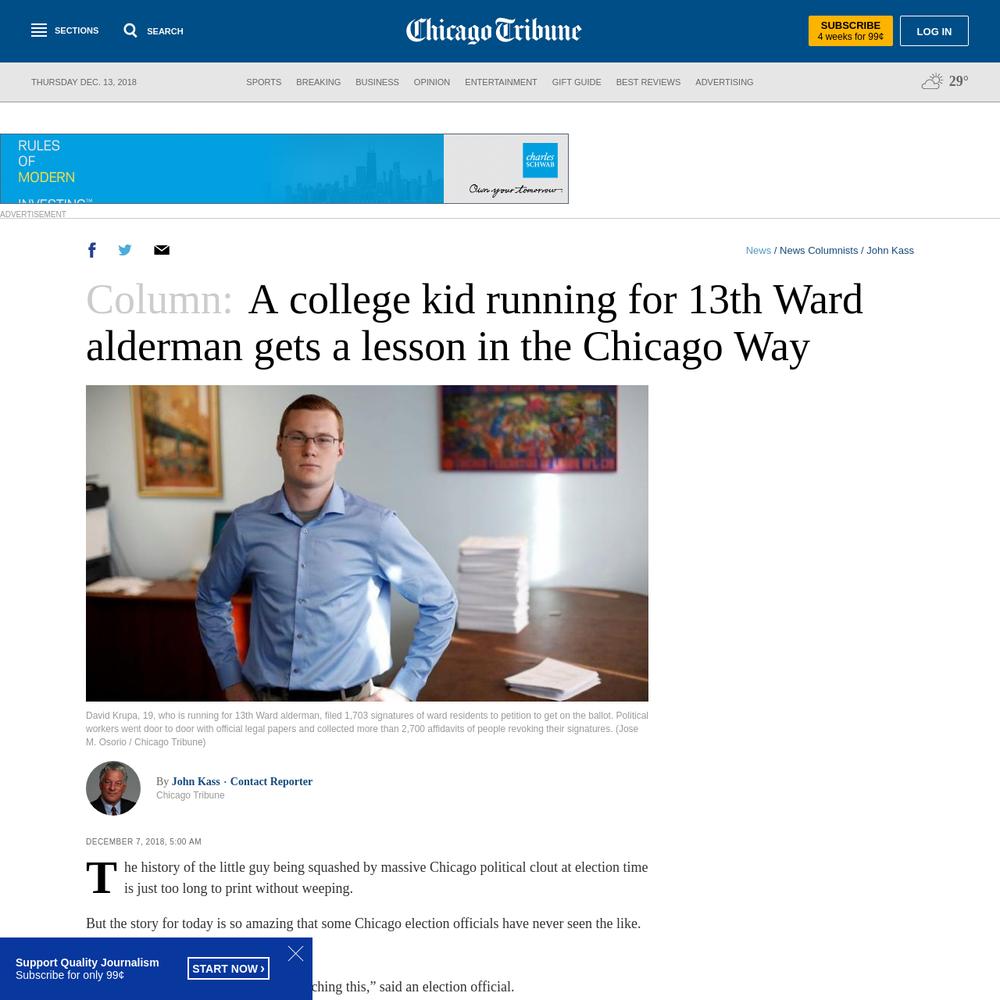The height and width of the screenshot is (1000, 1000).
Task: Go to Breaking news section
Action: click(318, 82)
